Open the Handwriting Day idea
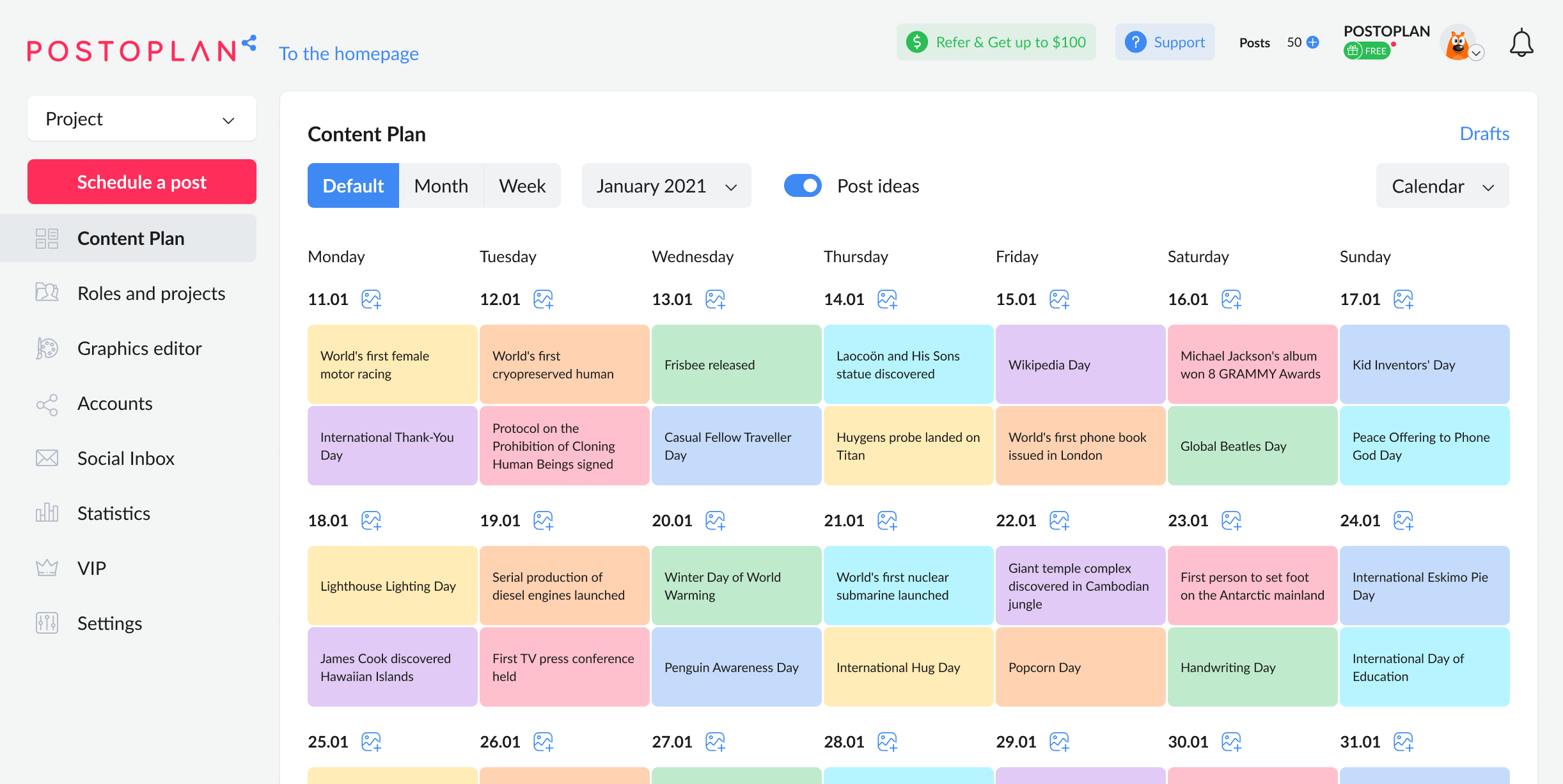 point(1252,667)
